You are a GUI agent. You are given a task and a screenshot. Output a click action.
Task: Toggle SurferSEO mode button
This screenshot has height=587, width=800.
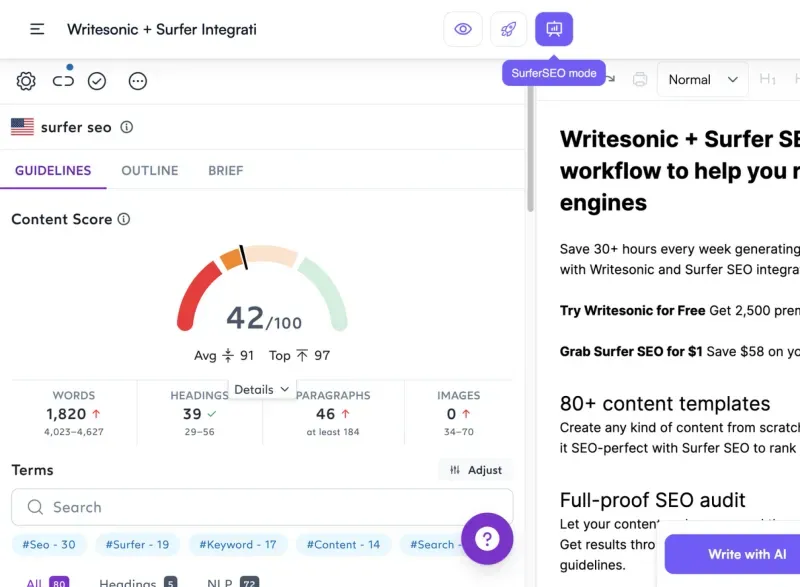click(x=554, y=29)
